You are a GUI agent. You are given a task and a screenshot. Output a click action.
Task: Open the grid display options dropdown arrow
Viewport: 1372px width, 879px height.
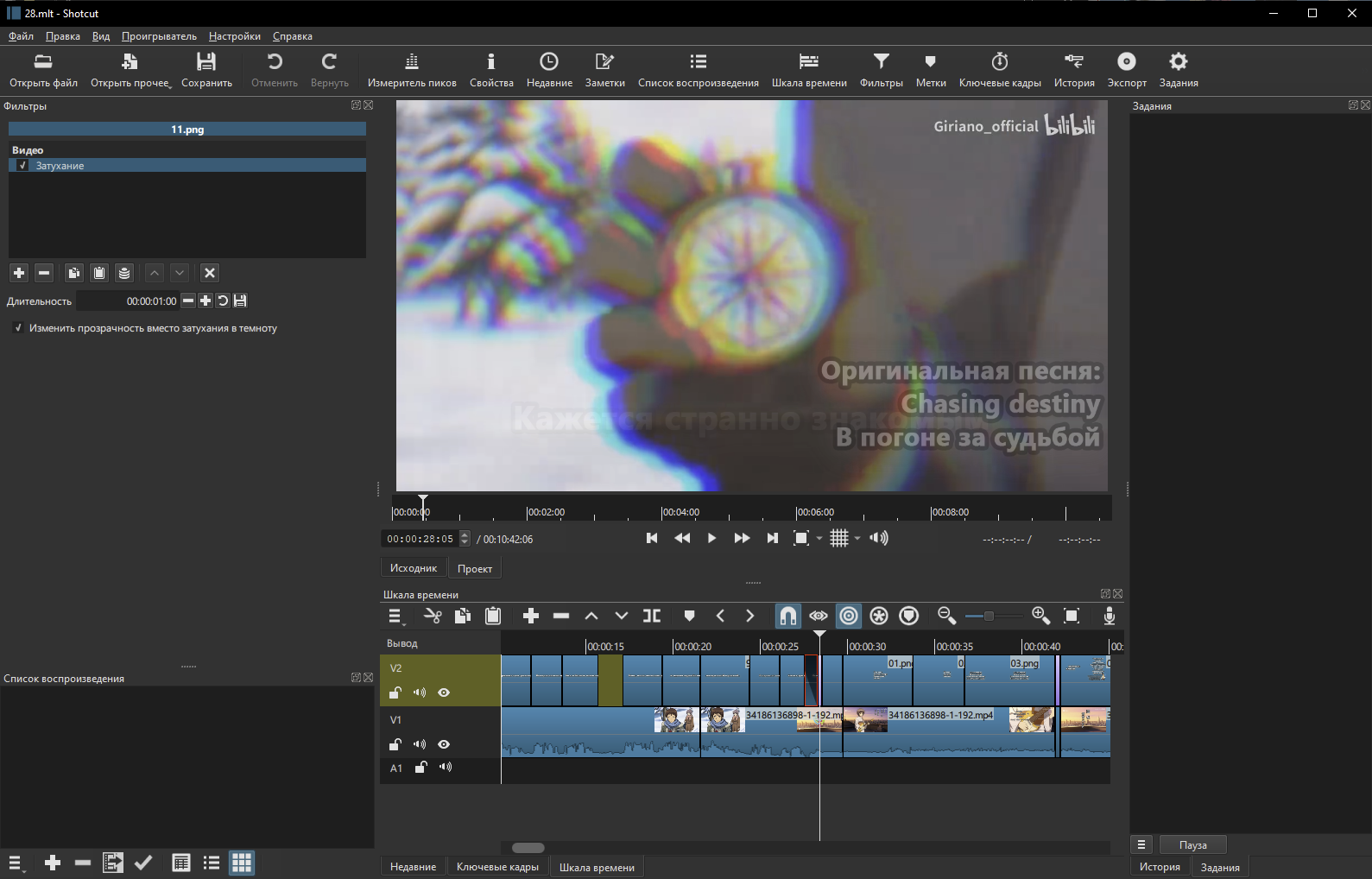click(857, 539)
